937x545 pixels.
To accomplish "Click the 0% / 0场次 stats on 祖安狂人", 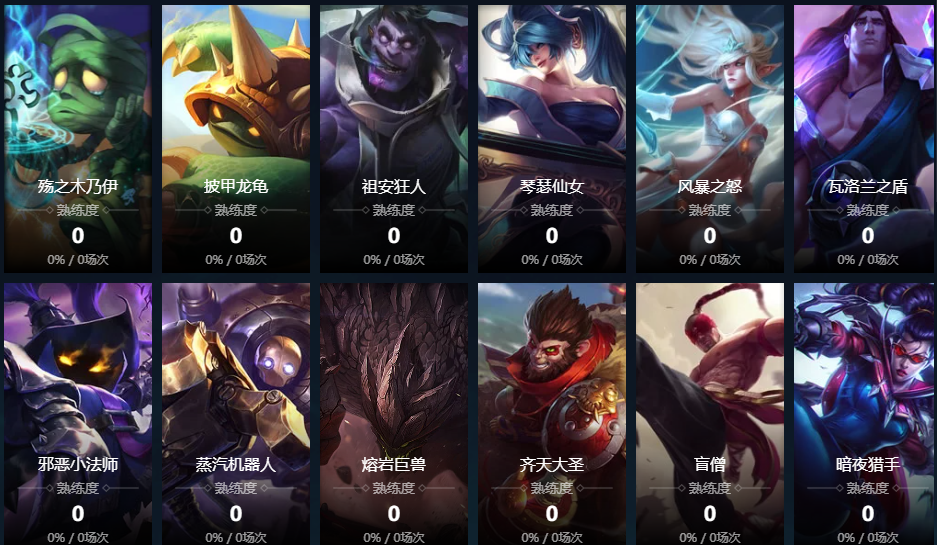I will 394,260.
